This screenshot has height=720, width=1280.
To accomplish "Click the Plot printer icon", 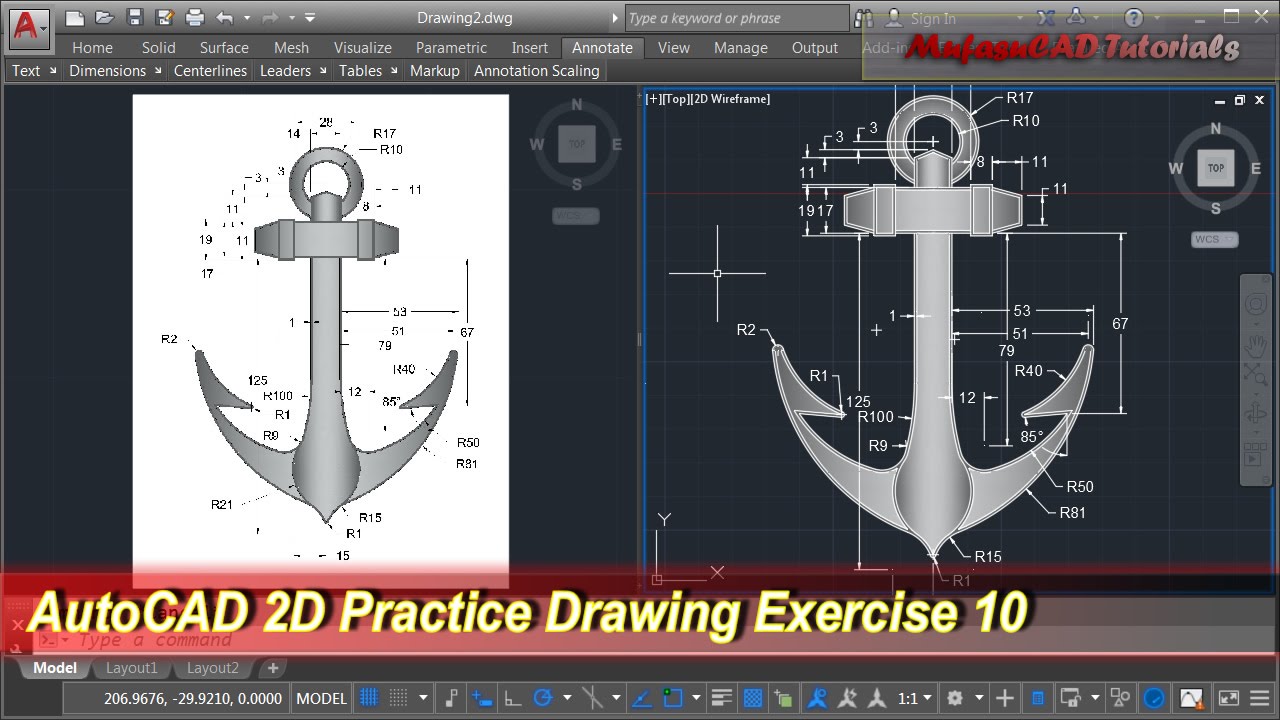I will pyautogui.click(x=195, y=17).
